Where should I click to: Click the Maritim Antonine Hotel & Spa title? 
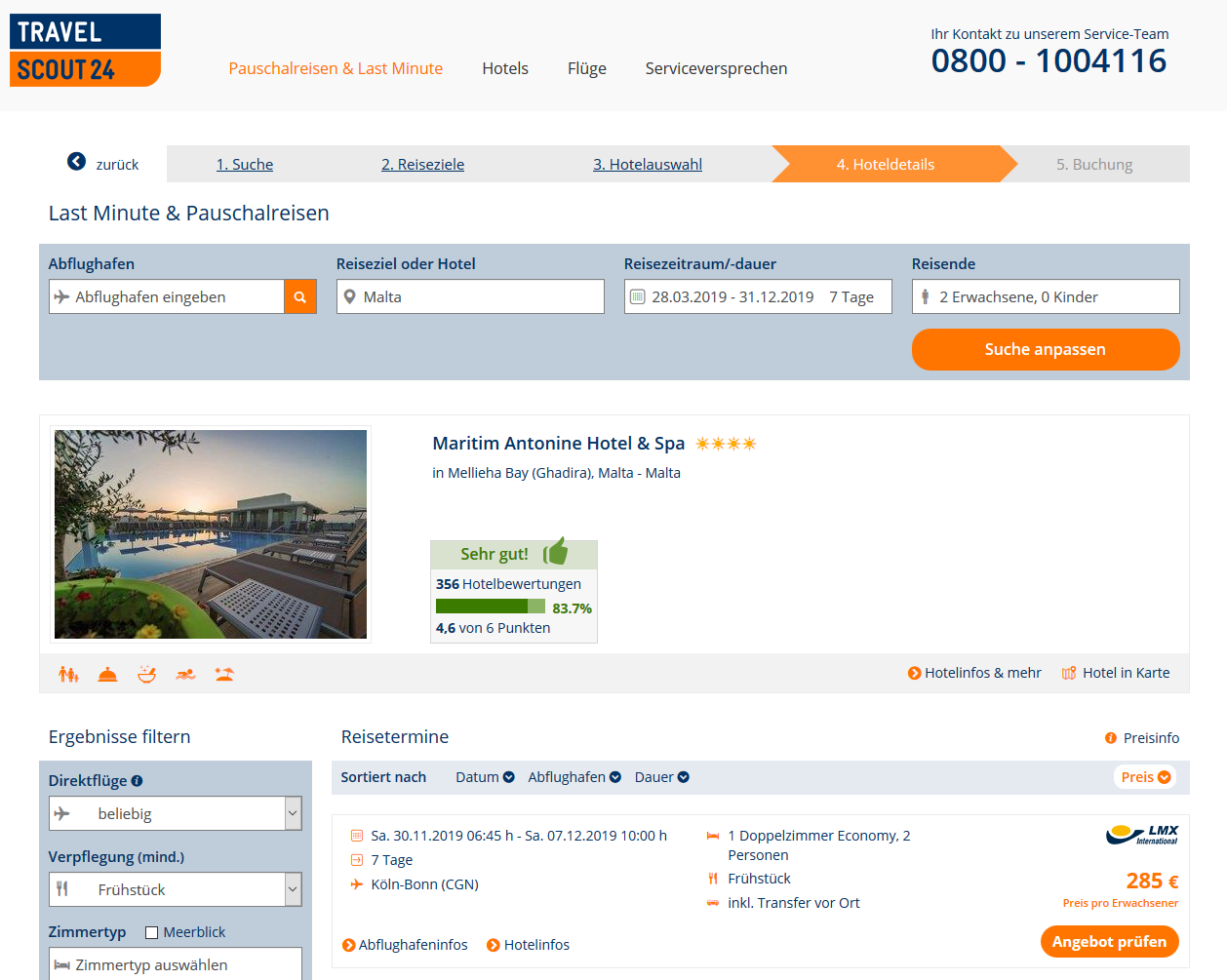point(559,444)
